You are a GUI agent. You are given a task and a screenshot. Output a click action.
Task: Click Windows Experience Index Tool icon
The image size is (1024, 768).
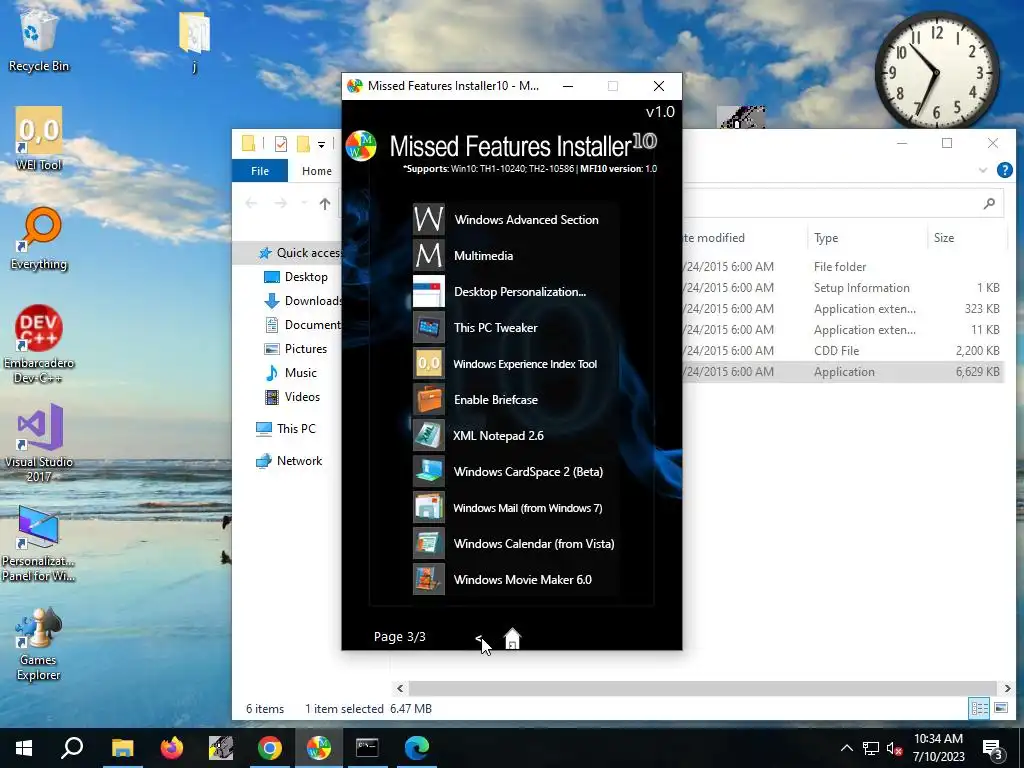point(428,363)
